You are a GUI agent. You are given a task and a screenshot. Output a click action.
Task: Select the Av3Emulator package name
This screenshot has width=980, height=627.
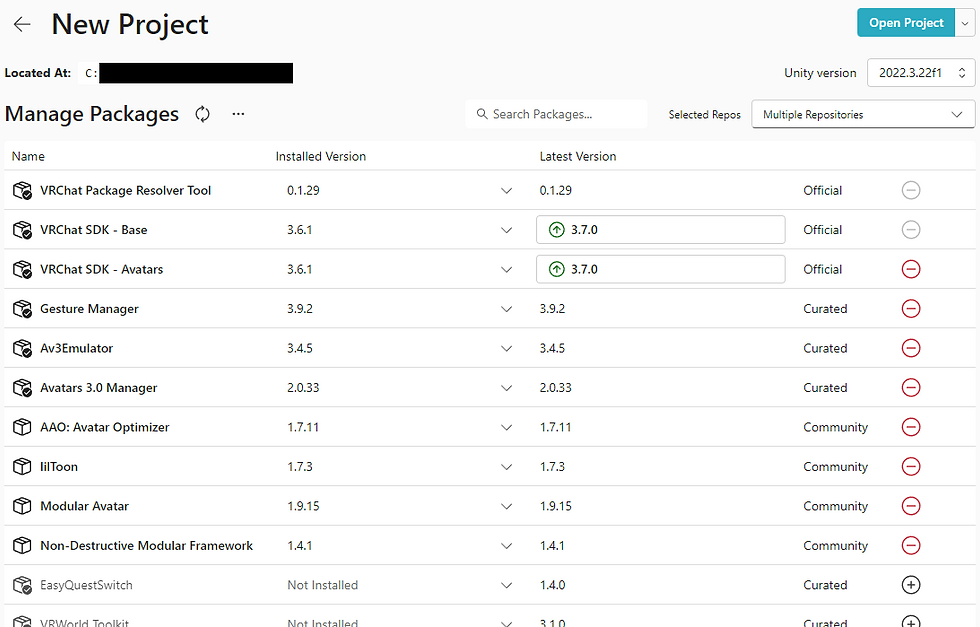76,348
